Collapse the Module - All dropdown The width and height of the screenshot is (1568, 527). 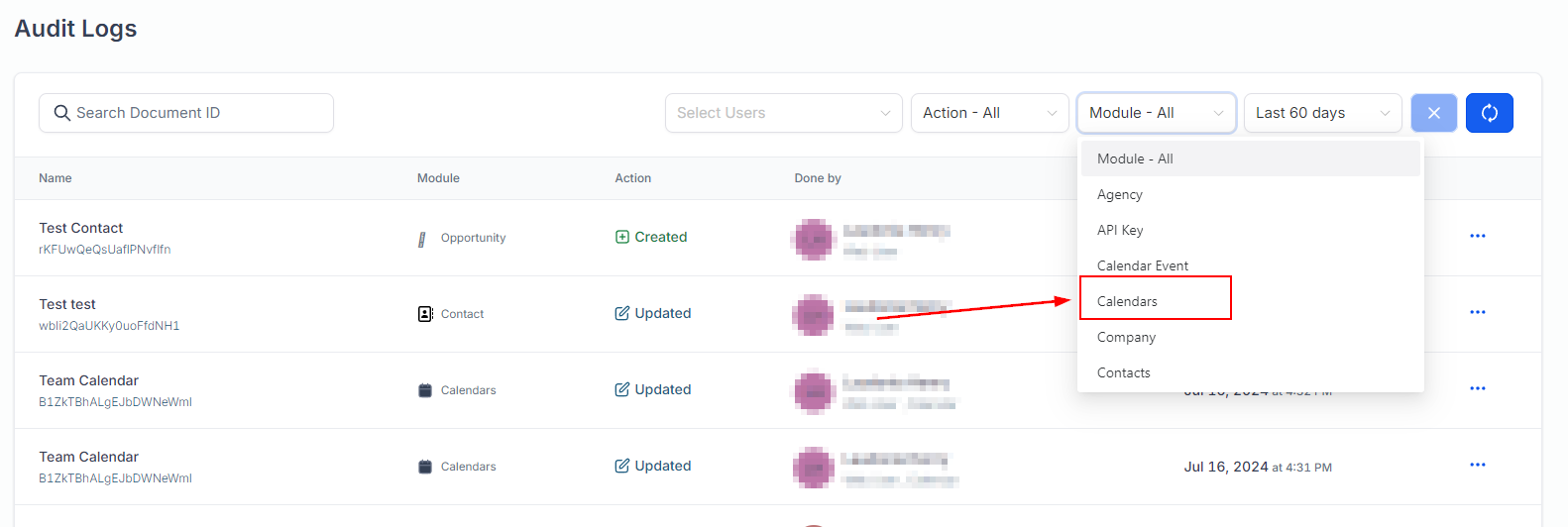(1156, 113)
